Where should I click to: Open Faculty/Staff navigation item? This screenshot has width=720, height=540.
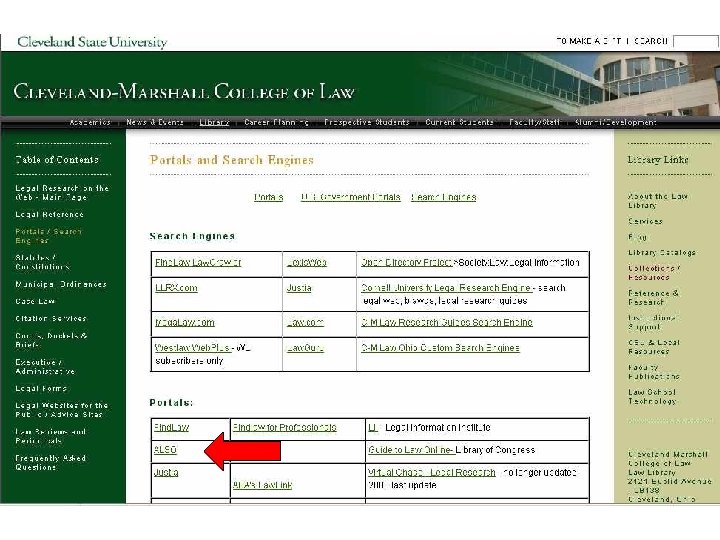(x=534, y=122)
